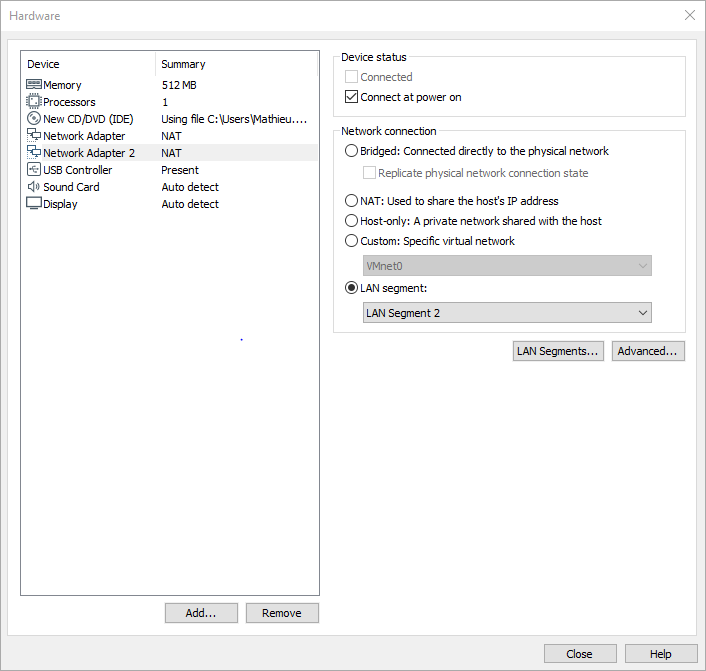Choose the NAT network connection option
This screenshot has width=706, height=671.
351,201
